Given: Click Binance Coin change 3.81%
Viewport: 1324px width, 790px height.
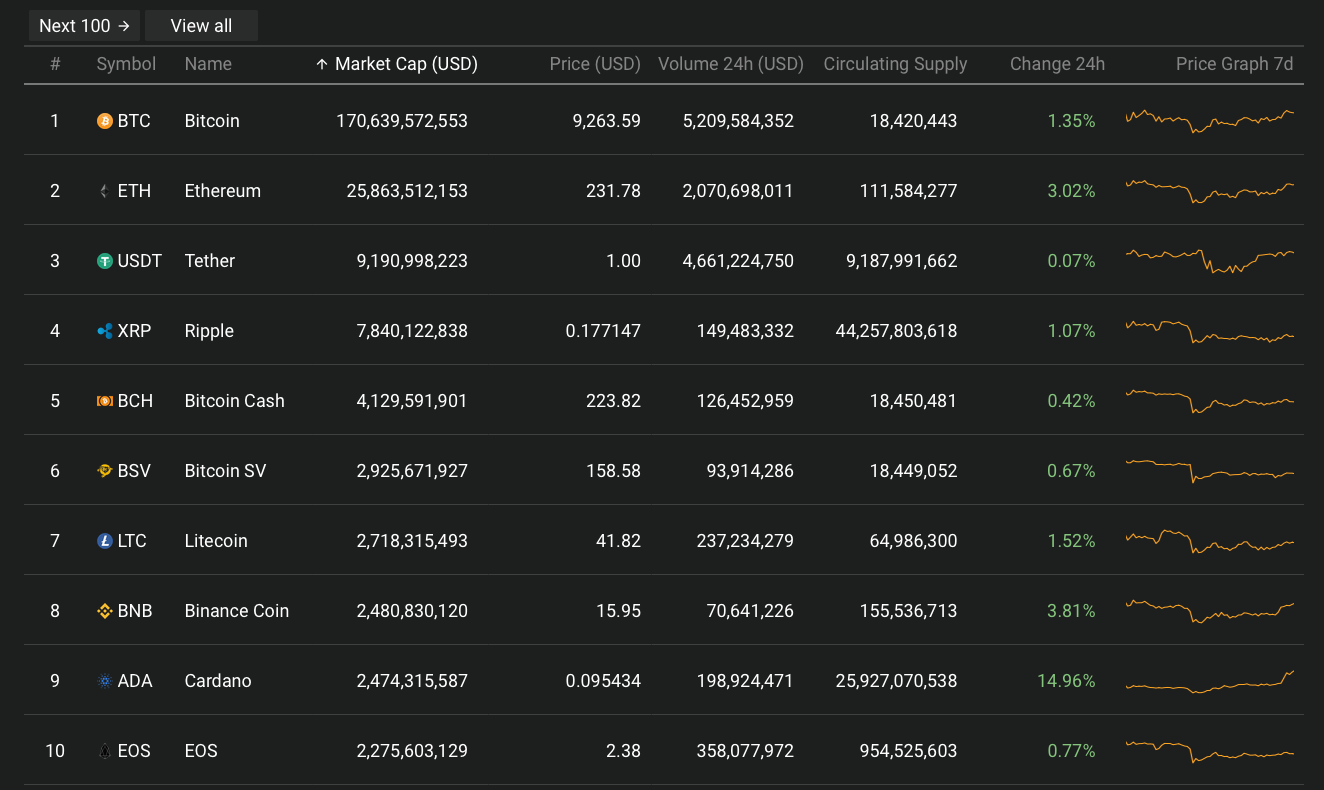Looking at the screenshot, I should tap(1071, 611).
